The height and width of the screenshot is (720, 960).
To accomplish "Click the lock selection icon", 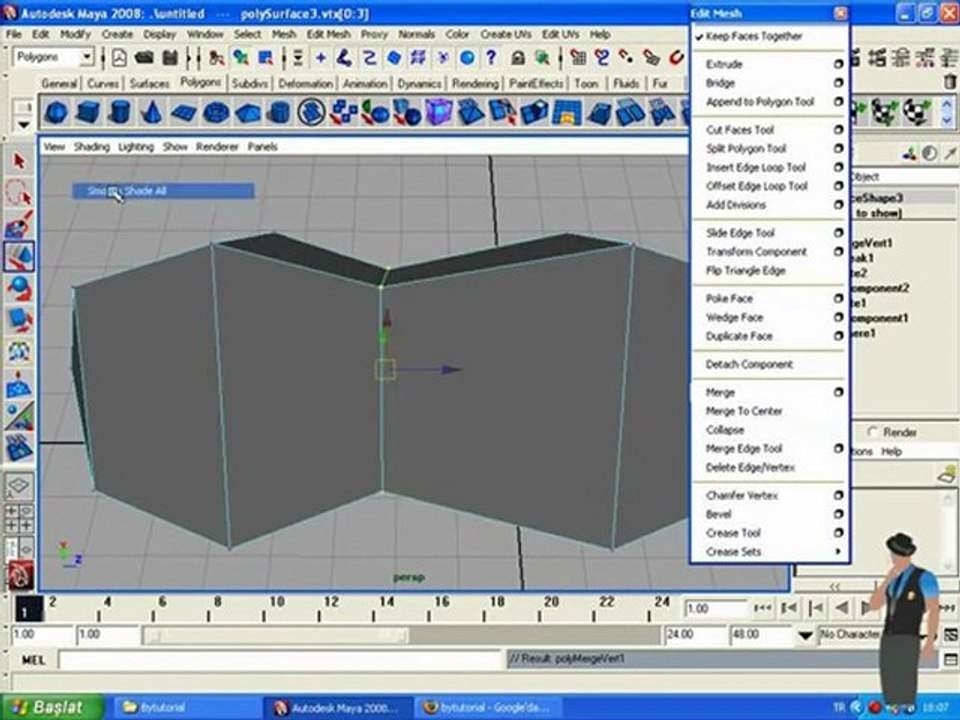I will coord(518,58).
